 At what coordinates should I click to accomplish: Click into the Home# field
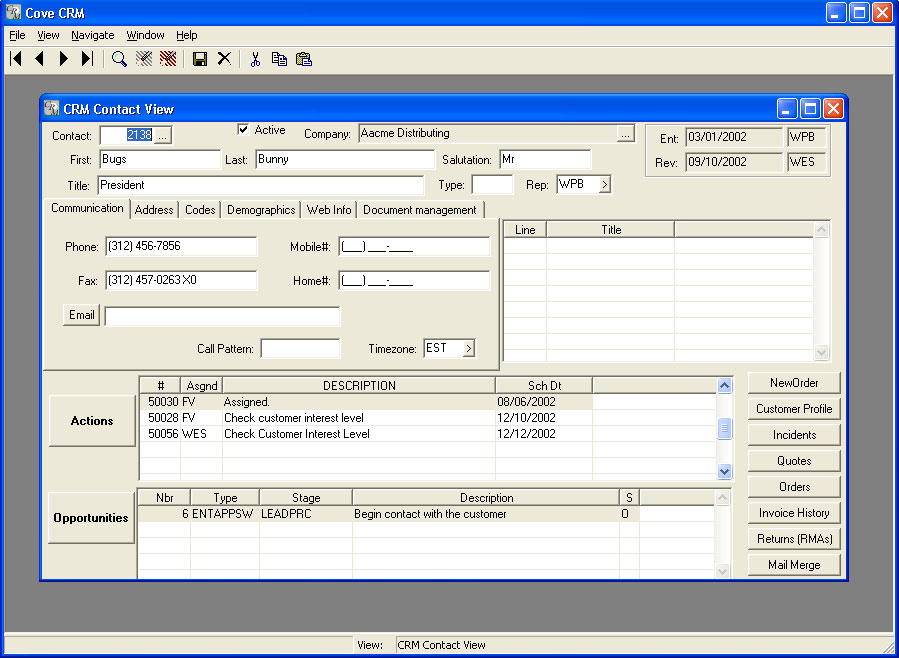pos(414,281)
